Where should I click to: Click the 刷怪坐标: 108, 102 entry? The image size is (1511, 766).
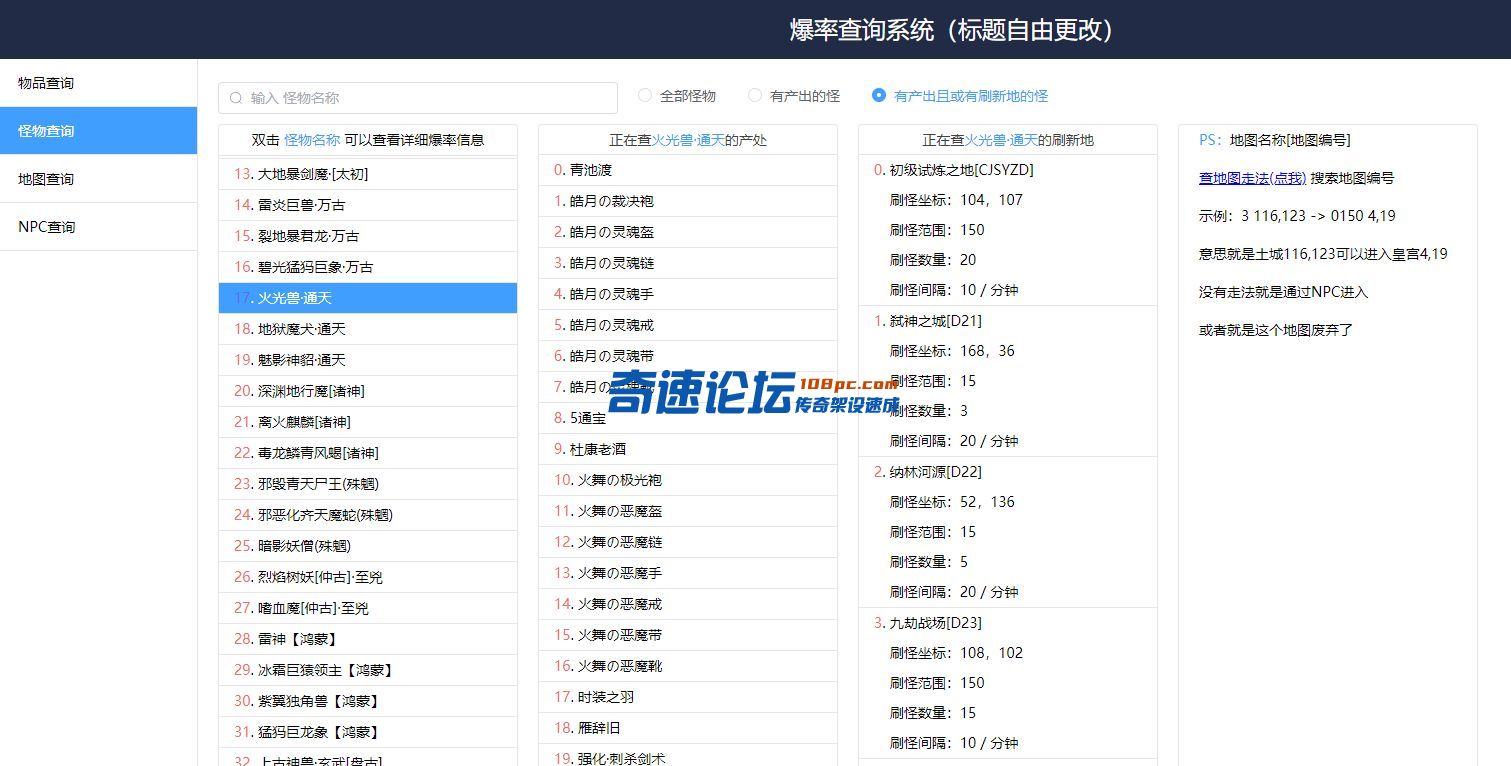[956, 653]
